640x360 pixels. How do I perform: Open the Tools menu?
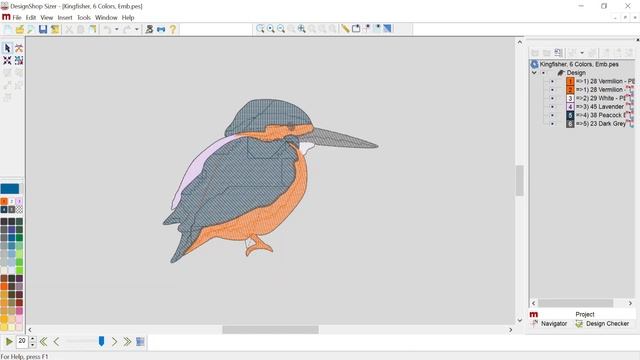pyautogui.click(x=84, y=18)
